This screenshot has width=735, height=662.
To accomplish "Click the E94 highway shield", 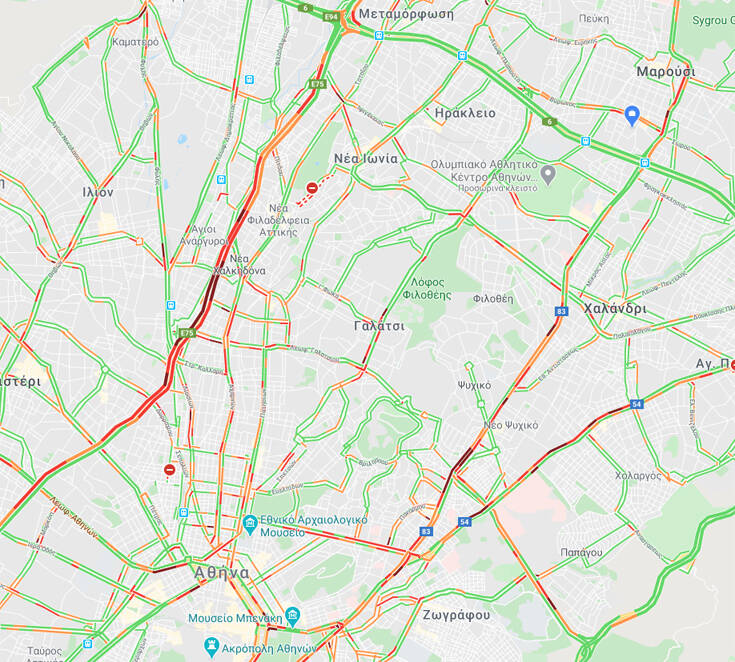I will [x=331, y=17].
